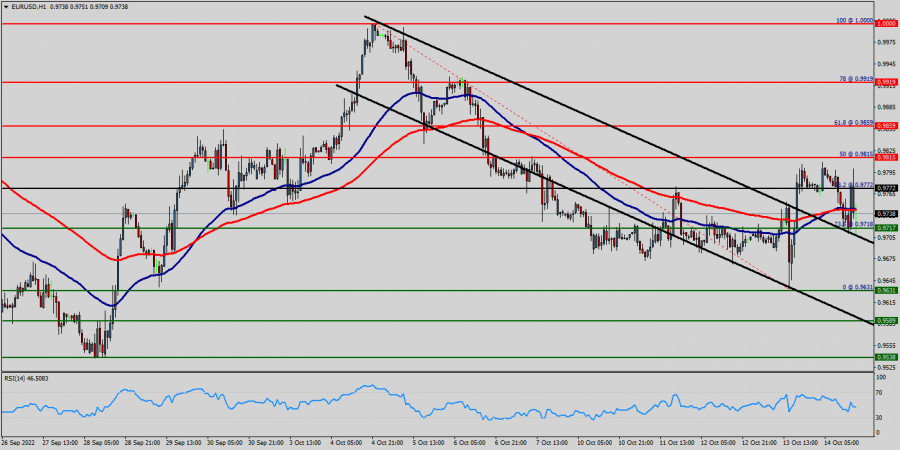Click the current price tag 0.9738
The height and width of the screenshot is (450, 900).
(x=886, y=213)
